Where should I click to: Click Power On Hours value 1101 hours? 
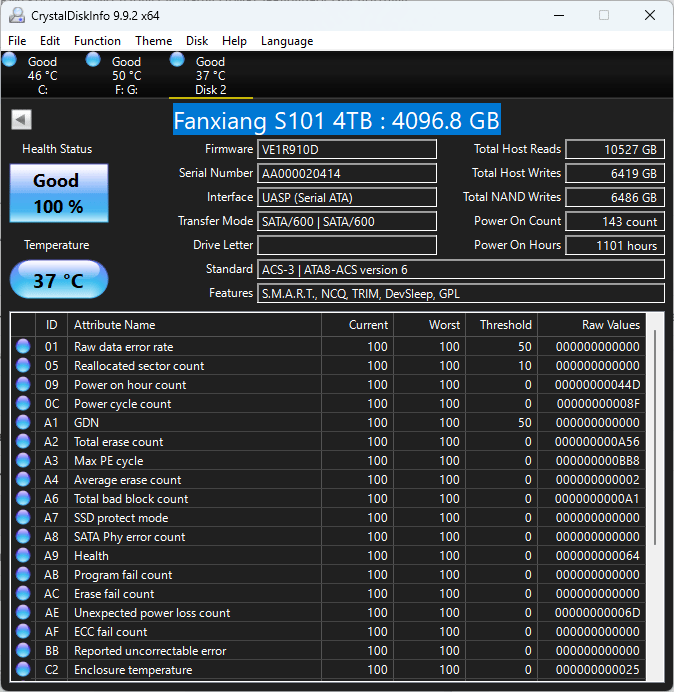click(615, 245)
